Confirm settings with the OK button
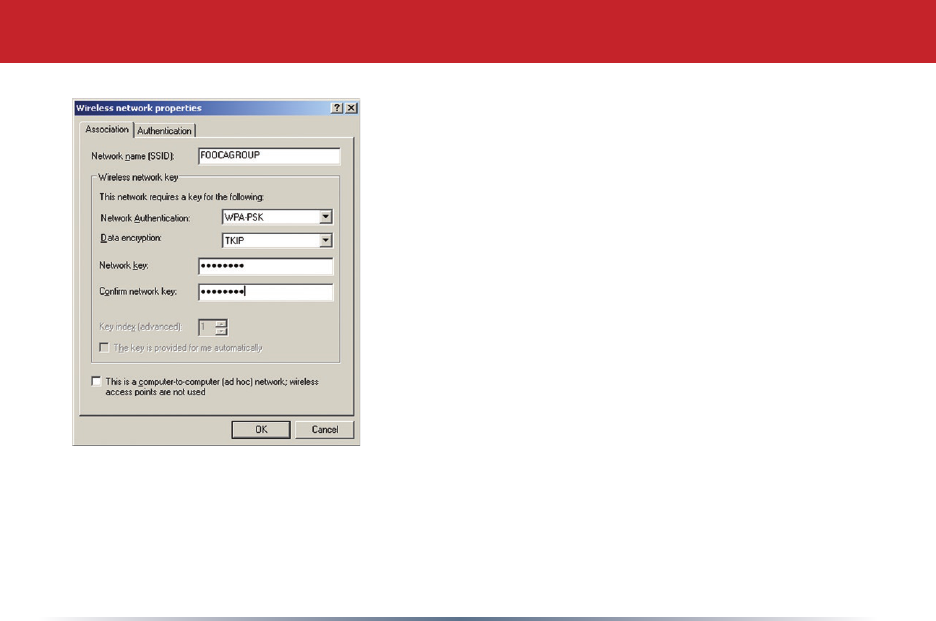The width and height of the screenshot is (936, 621). (261, 430)
